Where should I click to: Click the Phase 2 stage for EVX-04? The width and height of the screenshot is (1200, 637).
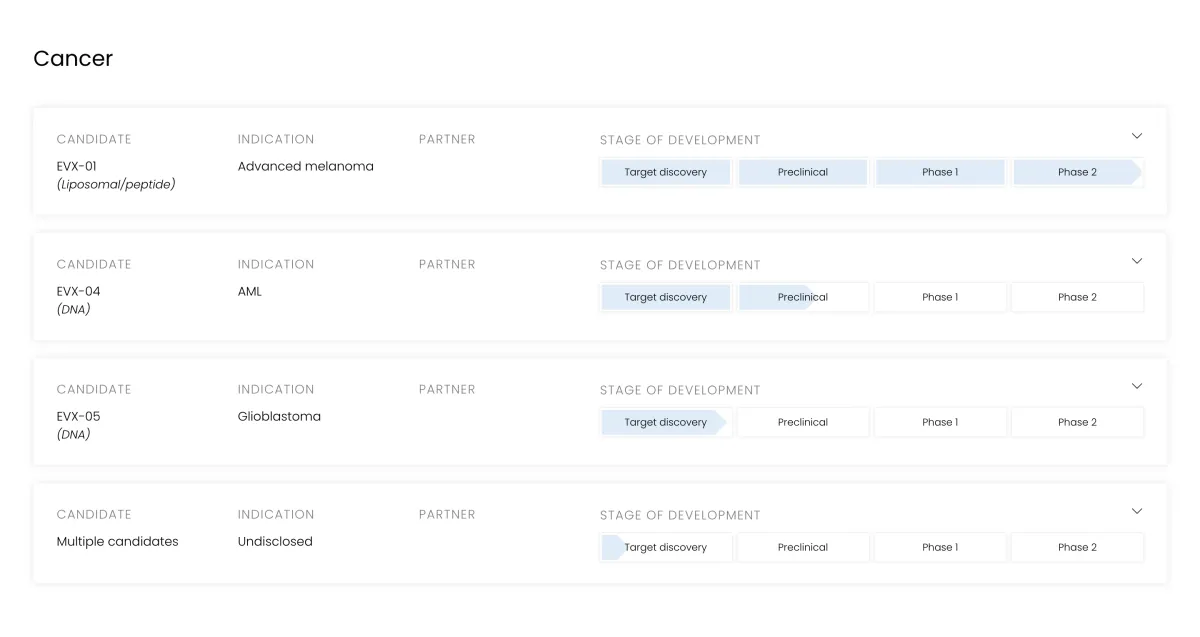click(1077, 297)
